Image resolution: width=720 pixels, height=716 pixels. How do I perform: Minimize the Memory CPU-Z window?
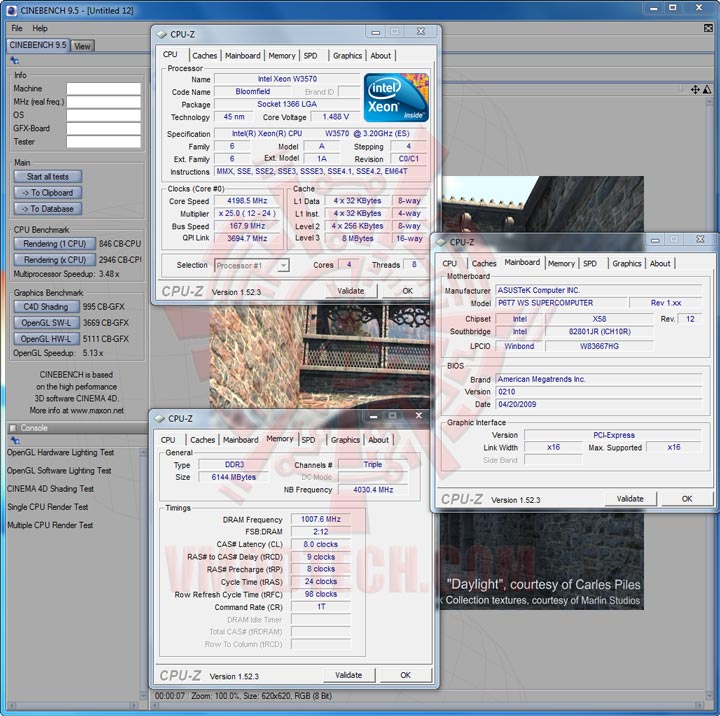(374, 416)
